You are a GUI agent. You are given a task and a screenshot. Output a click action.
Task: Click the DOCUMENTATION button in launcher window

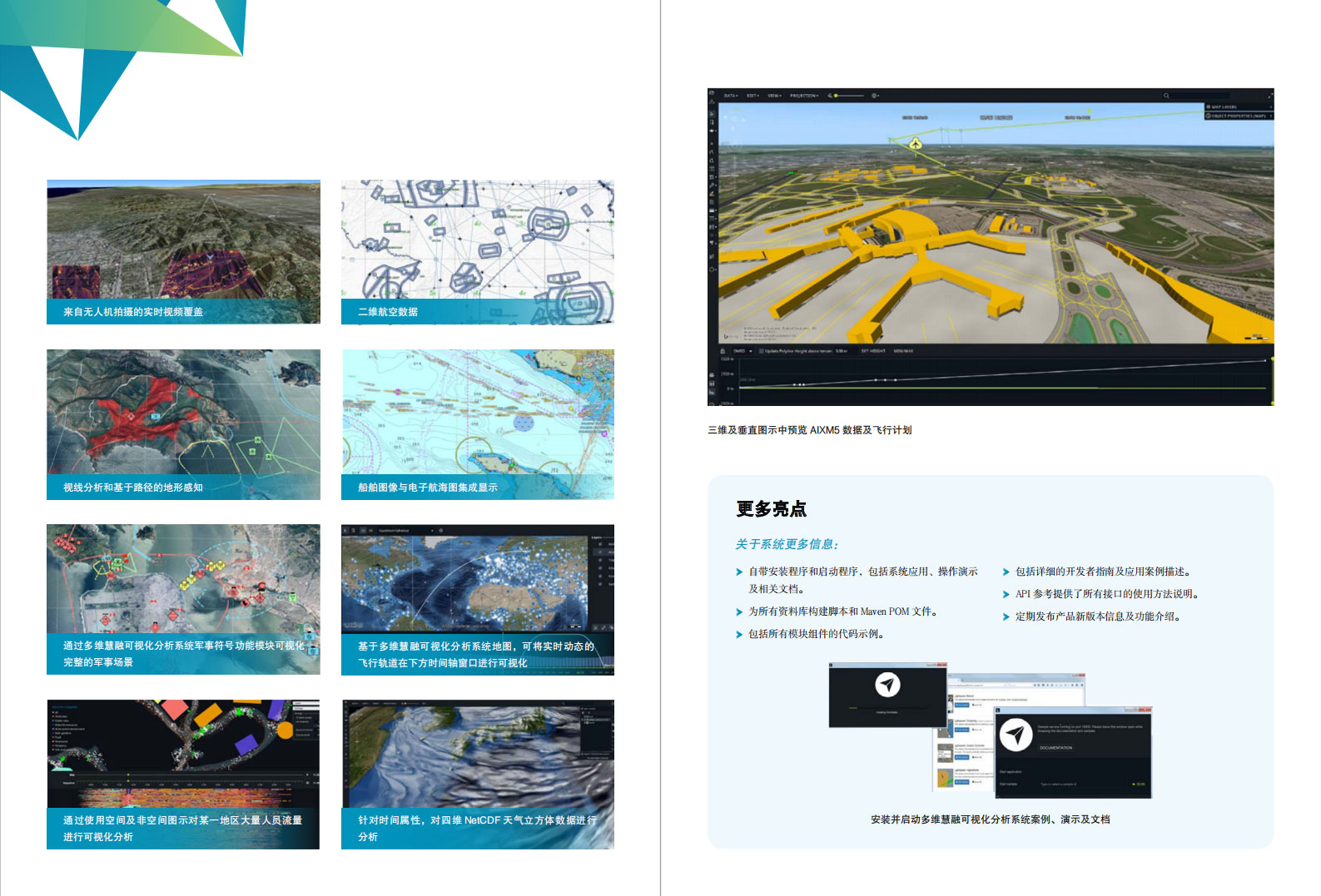tap(1055, 748)
